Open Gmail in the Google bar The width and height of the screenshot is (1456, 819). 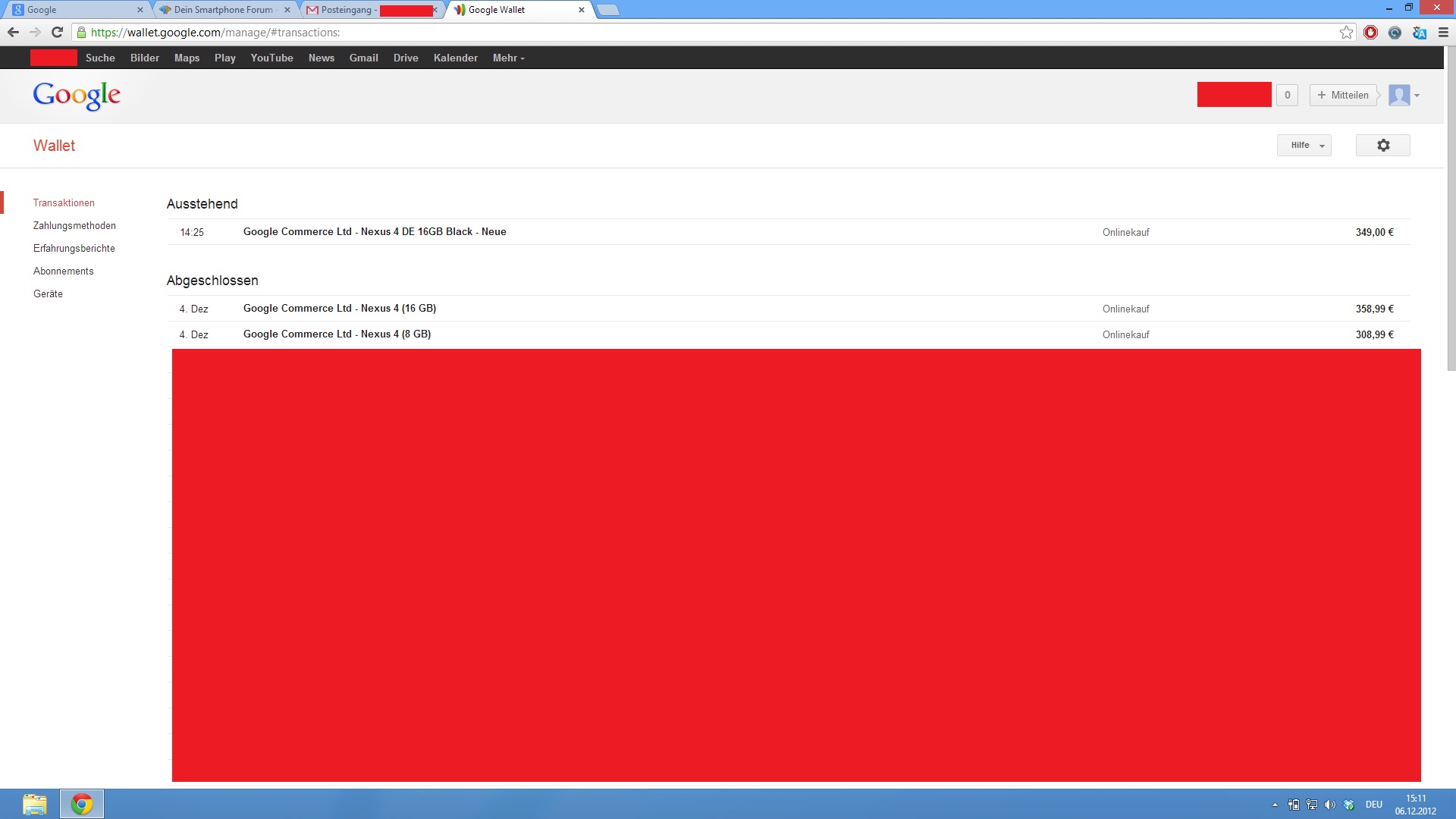pos(364,58)
